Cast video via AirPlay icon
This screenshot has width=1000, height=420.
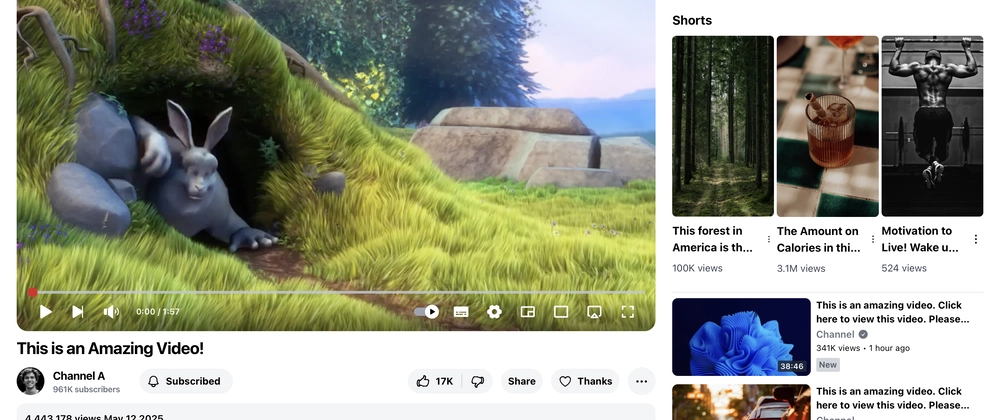pyautogui.click(x=594, y=312)
